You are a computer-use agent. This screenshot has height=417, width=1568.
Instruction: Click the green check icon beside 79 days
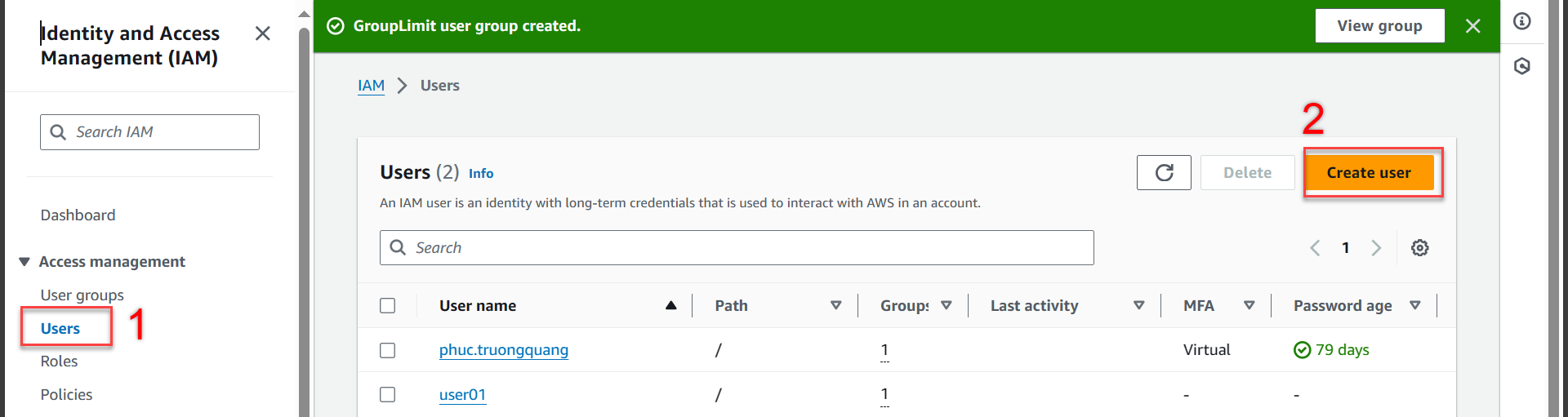pyautogui.click(x=1302, y=350)
